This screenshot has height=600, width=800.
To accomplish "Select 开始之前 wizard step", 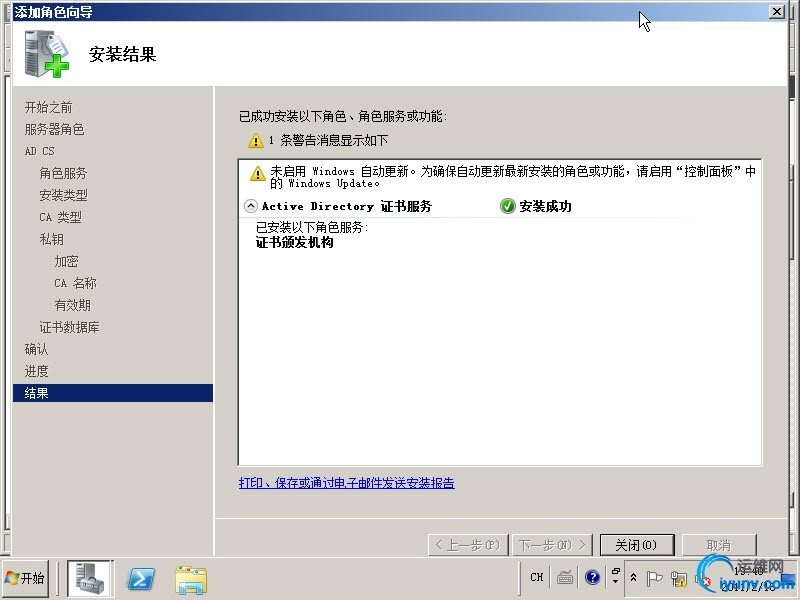I will pyautogui.click(x=48, y=107).
